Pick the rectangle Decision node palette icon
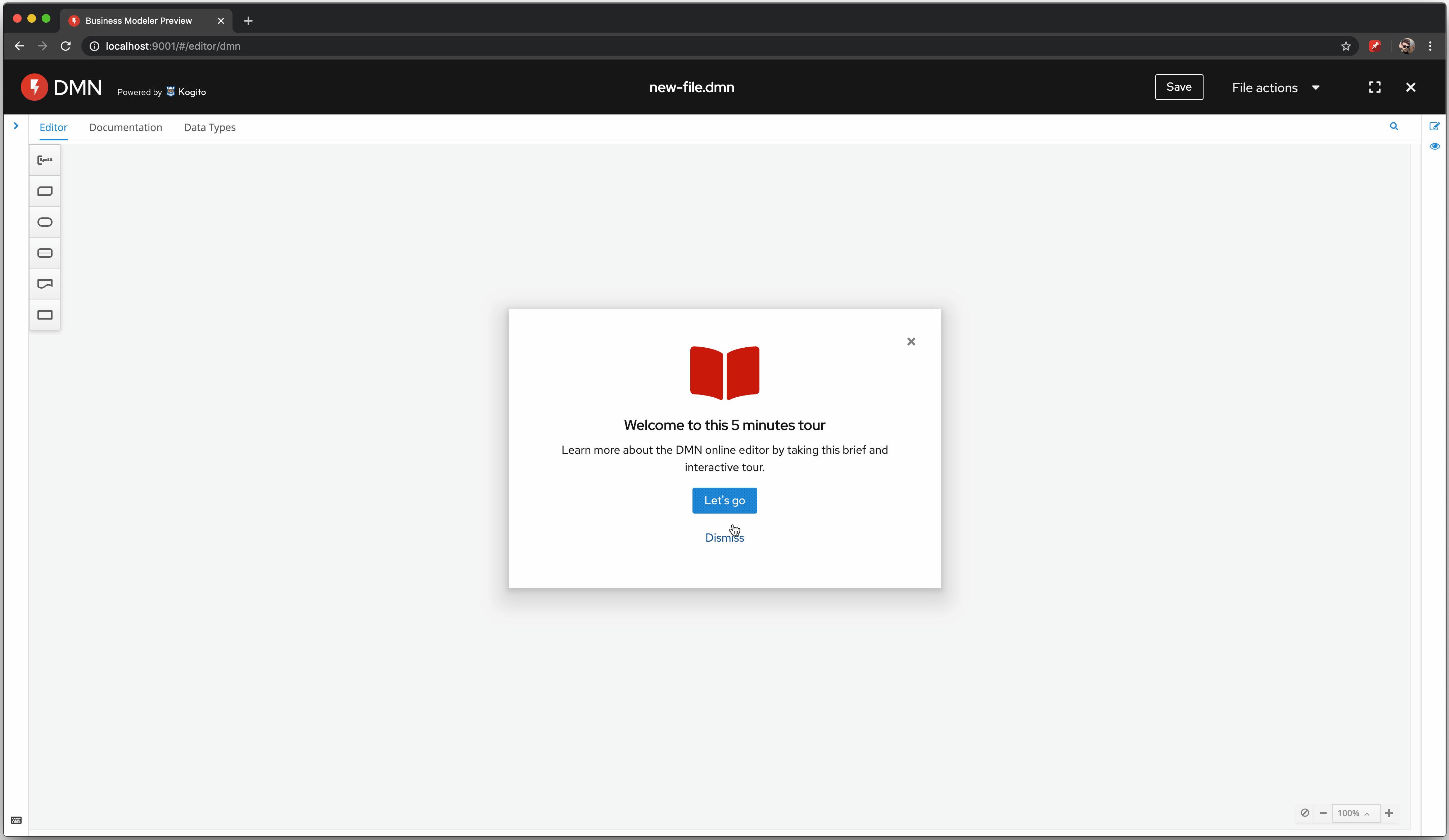Screen dimensions: 1449x840 point(45,315)
